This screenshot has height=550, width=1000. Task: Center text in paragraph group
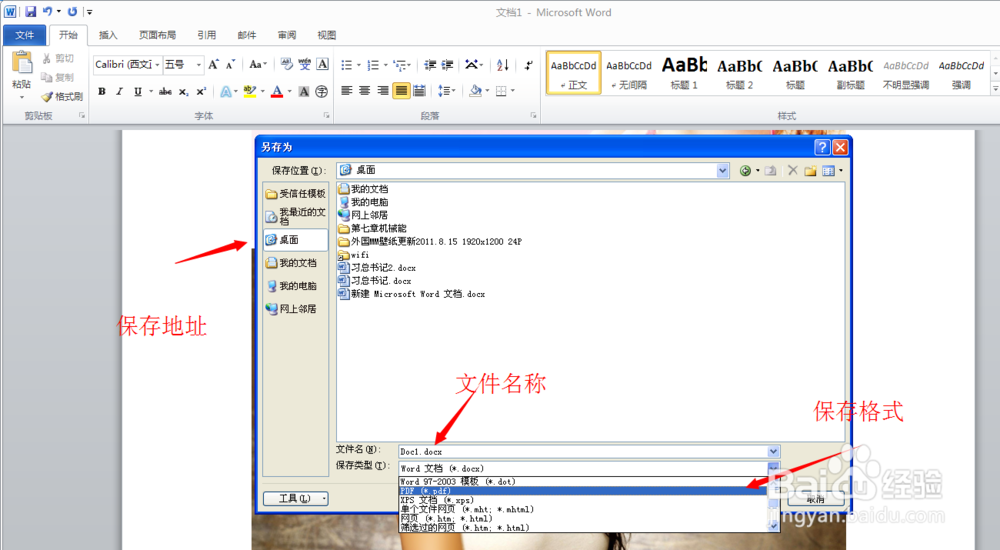click(364, 91)
